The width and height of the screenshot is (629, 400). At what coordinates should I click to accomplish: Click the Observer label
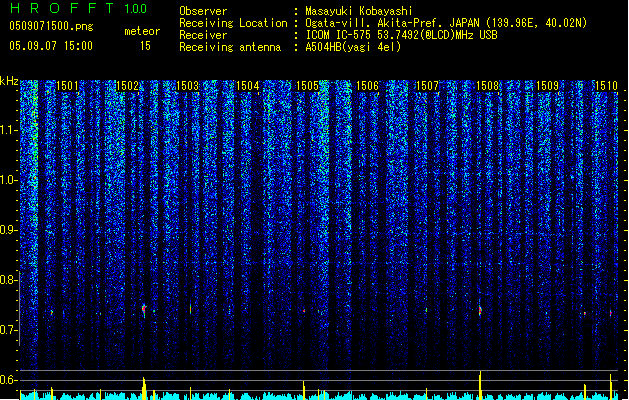click(x=203, y=11)
